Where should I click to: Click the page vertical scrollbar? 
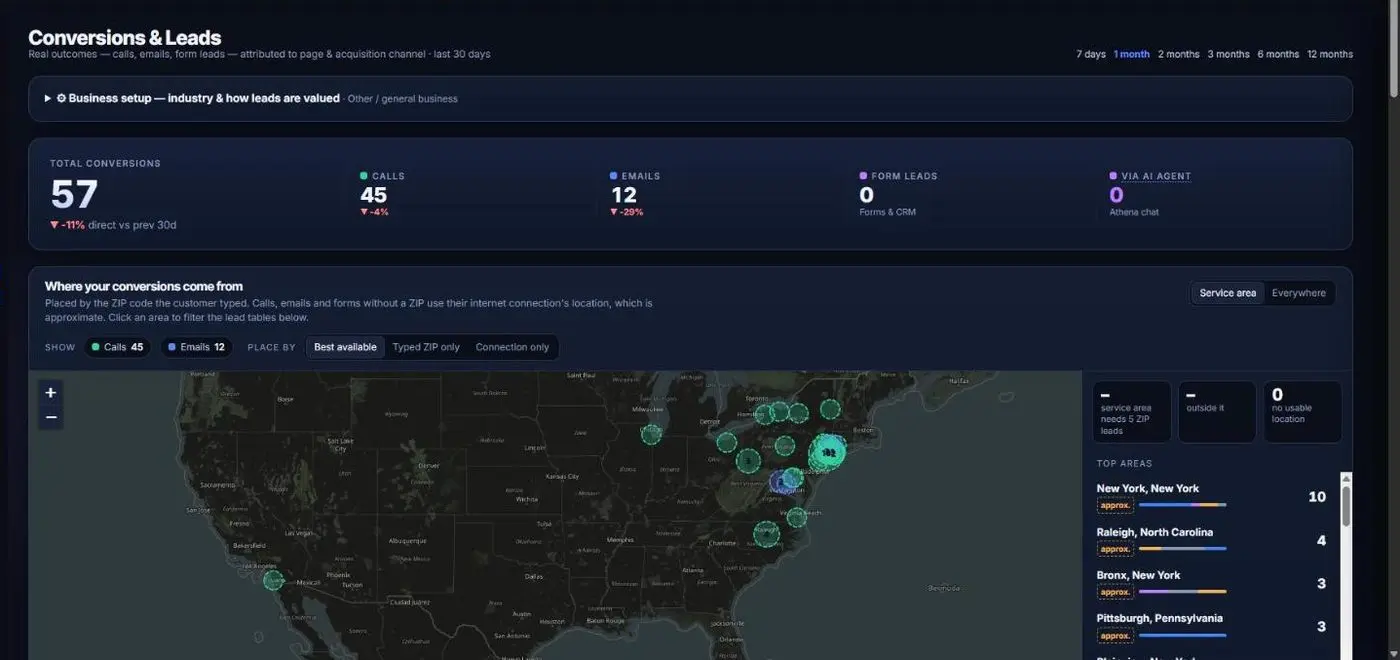coord(1393,50)
